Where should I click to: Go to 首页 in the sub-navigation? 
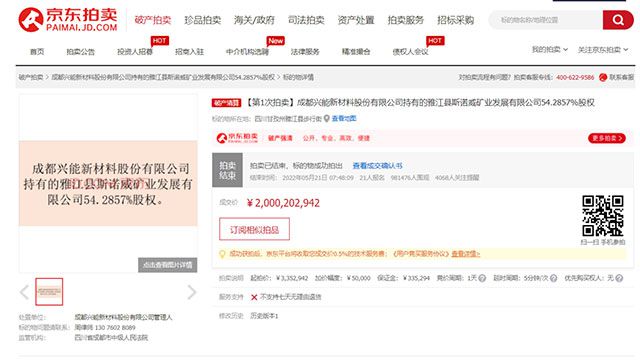[x=37, y=51]
